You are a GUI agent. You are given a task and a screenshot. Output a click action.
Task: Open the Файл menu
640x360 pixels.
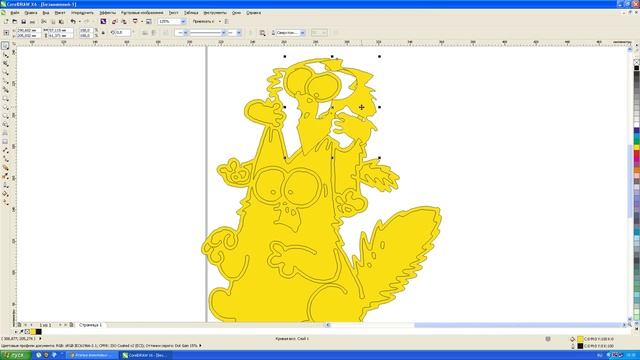click(x=15, y=13)
